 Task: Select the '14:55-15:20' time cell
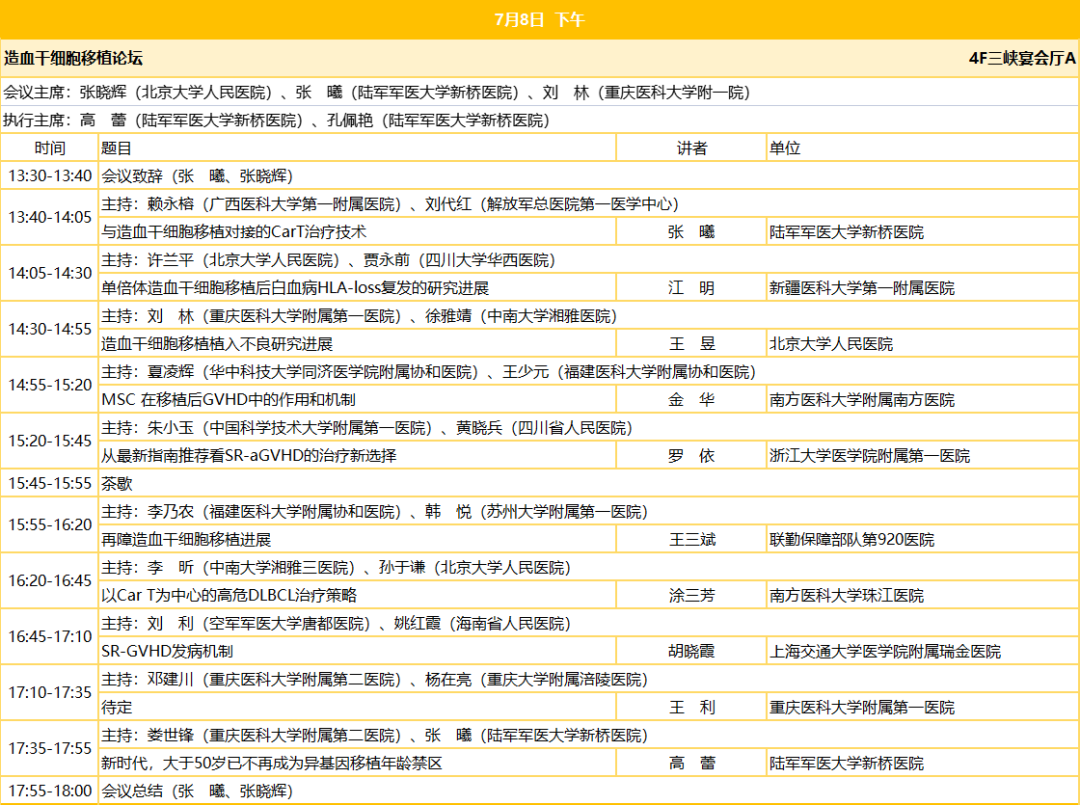50,385
